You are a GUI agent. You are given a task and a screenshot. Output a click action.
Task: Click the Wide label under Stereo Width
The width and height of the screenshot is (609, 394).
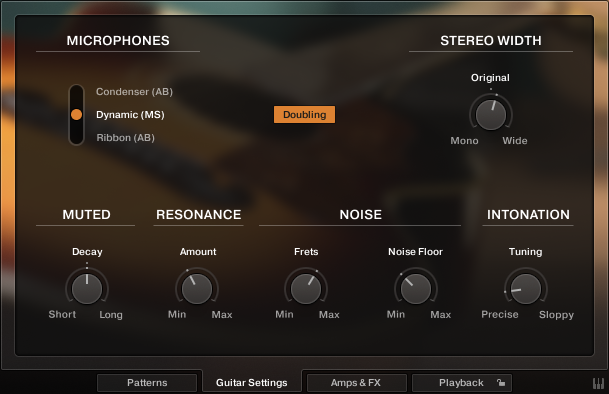click(515, 141)
